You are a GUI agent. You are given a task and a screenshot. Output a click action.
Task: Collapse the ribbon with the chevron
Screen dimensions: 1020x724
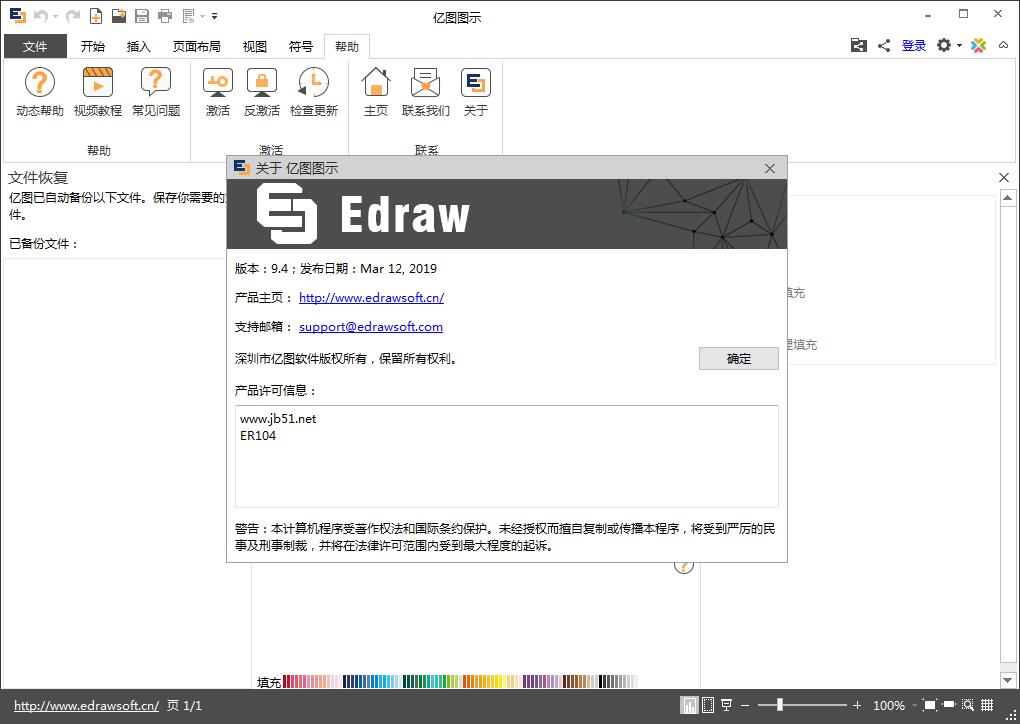pyautogui.click(x=1004, y=45)
